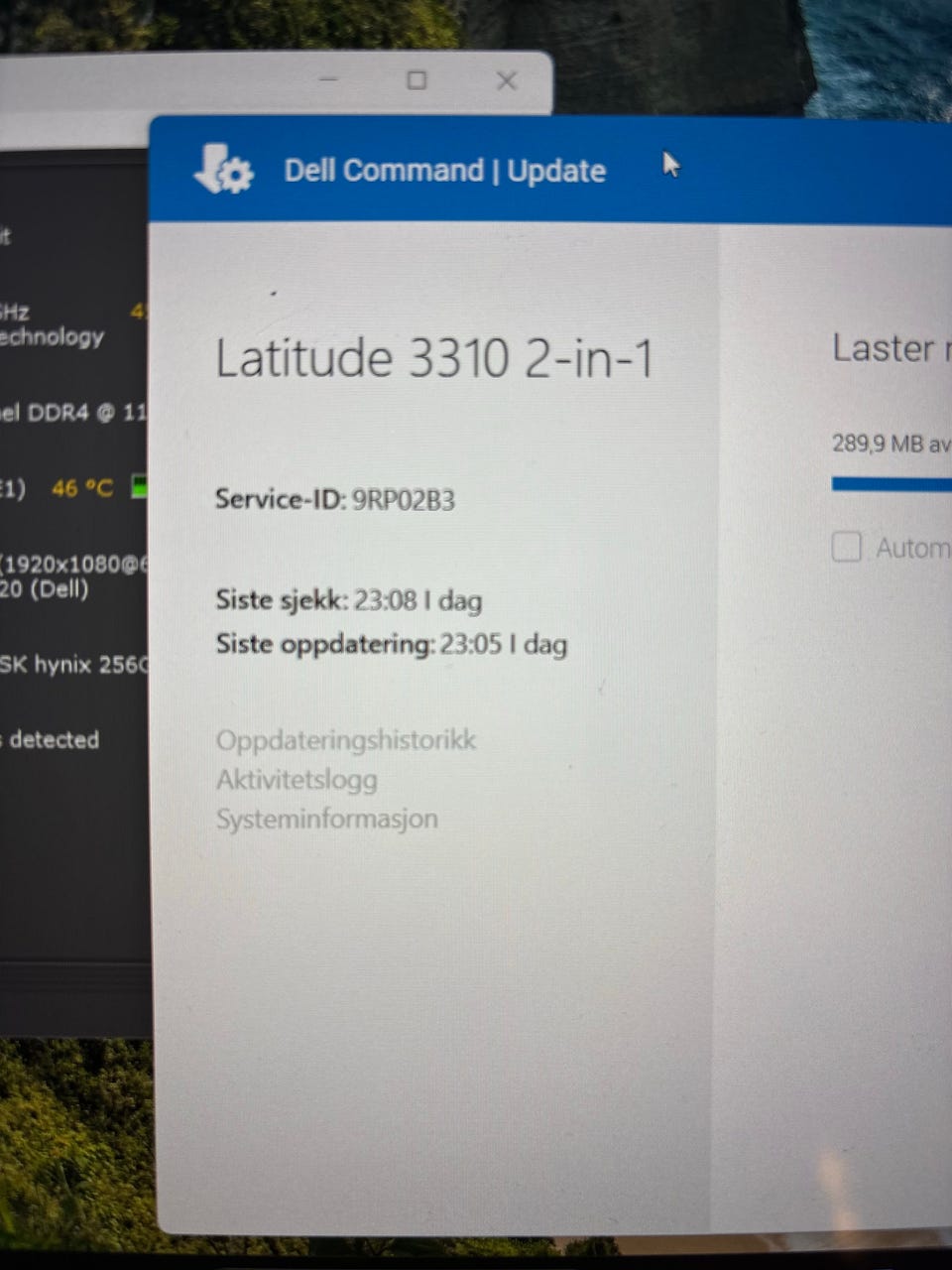Open the Aktivitetslogg link
The image size is (952, 1270).
[x=297, y=780]
